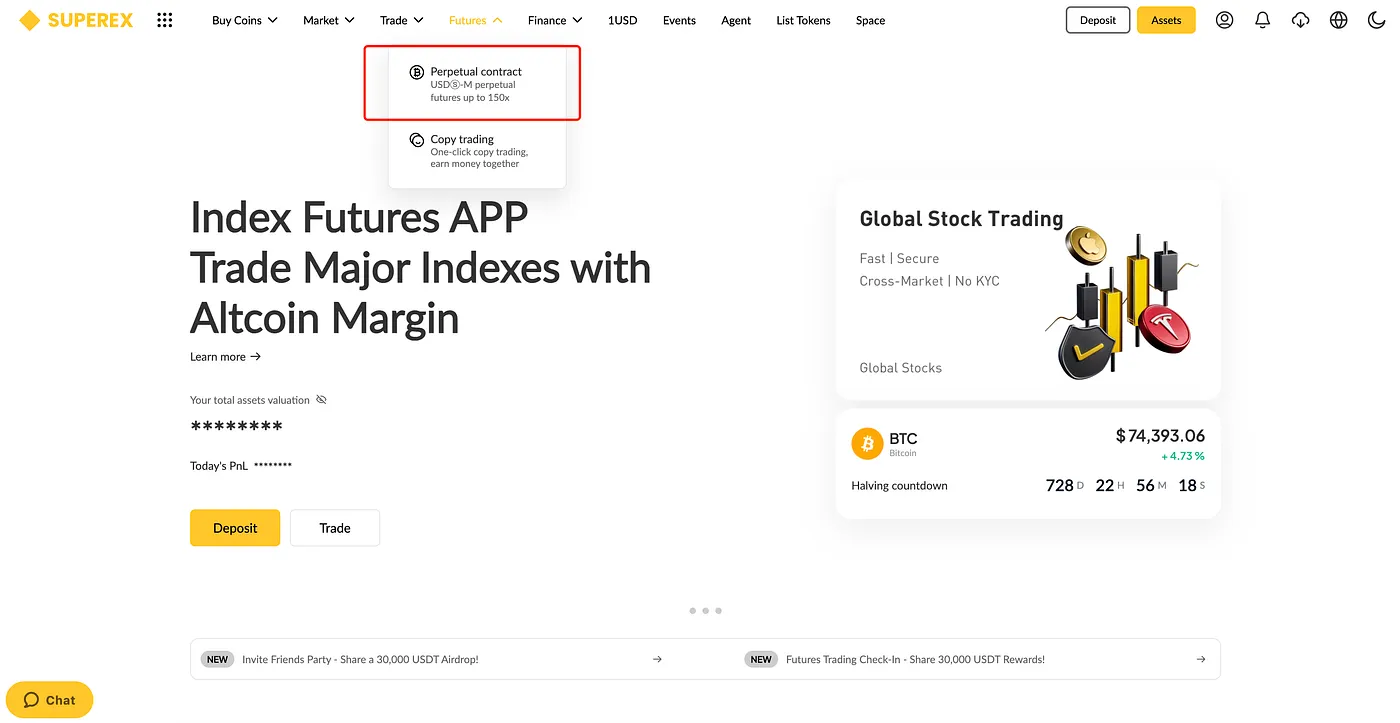Click the Halving countdown label
This screenshot has height=723, width=1400.
(x=899, y=486)
